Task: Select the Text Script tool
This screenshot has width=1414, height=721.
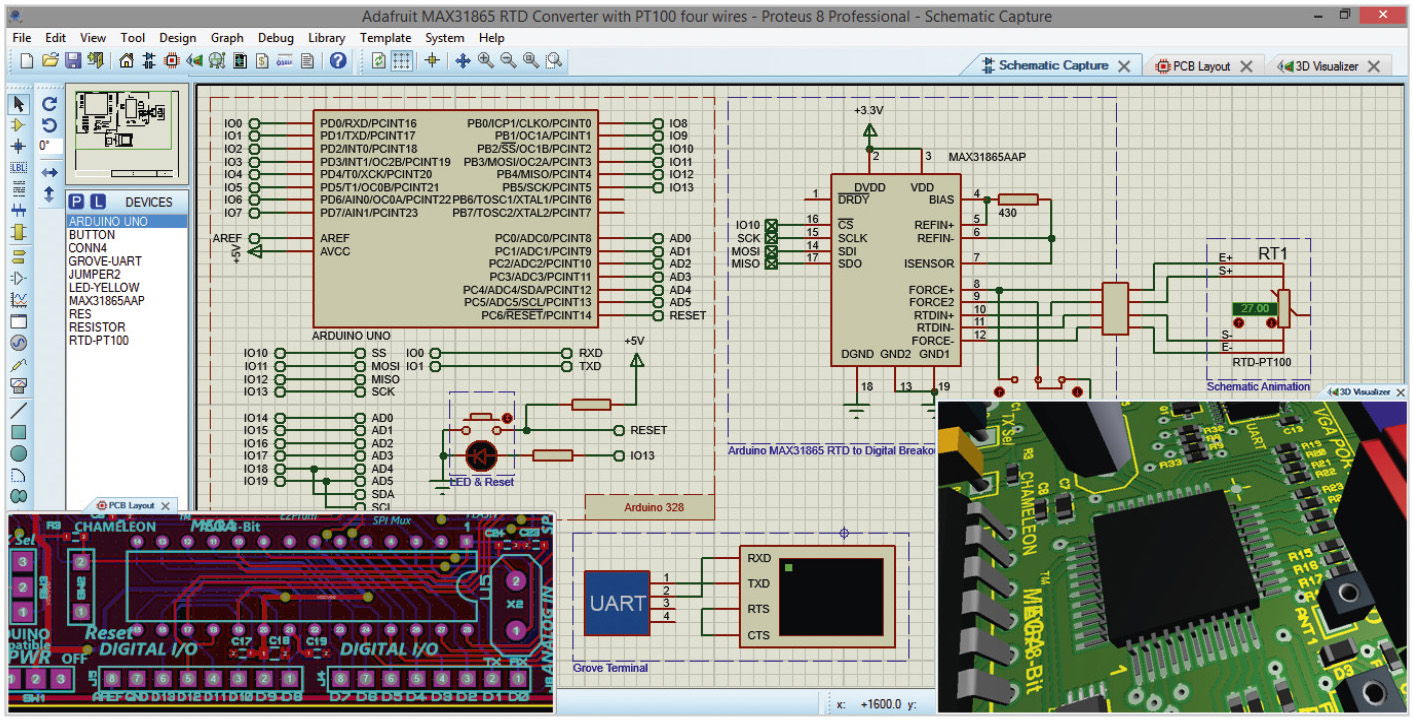Action: (18, 188)
